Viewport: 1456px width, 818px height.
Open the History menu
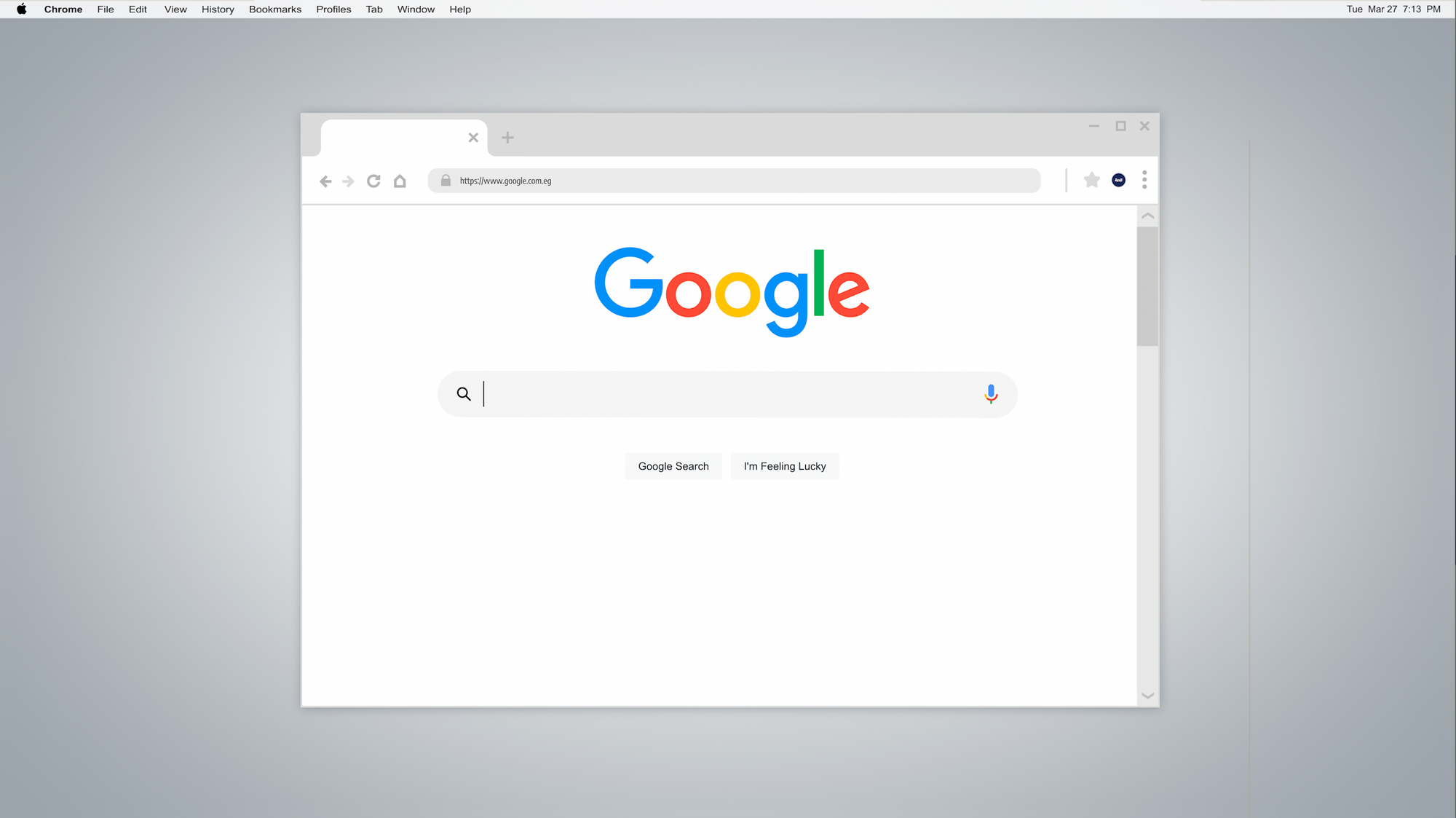pos(216,9)
